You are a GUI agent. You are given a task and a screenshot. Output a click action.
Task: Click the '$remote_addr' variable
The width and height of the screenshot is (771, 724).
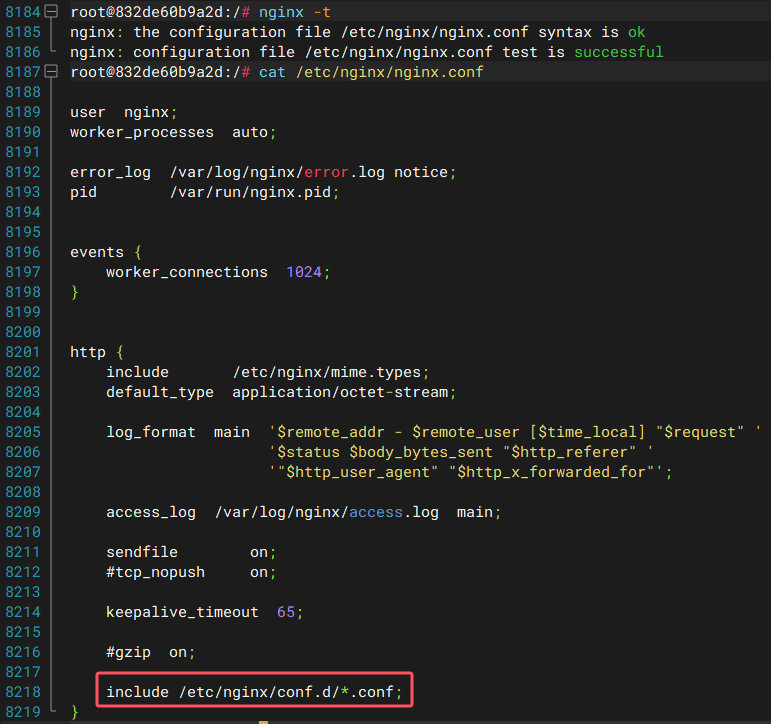point(331,432)
